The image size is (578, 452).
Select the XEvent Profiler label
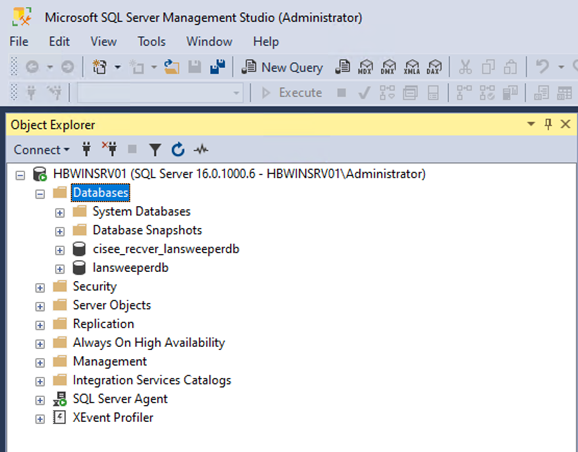113,417
